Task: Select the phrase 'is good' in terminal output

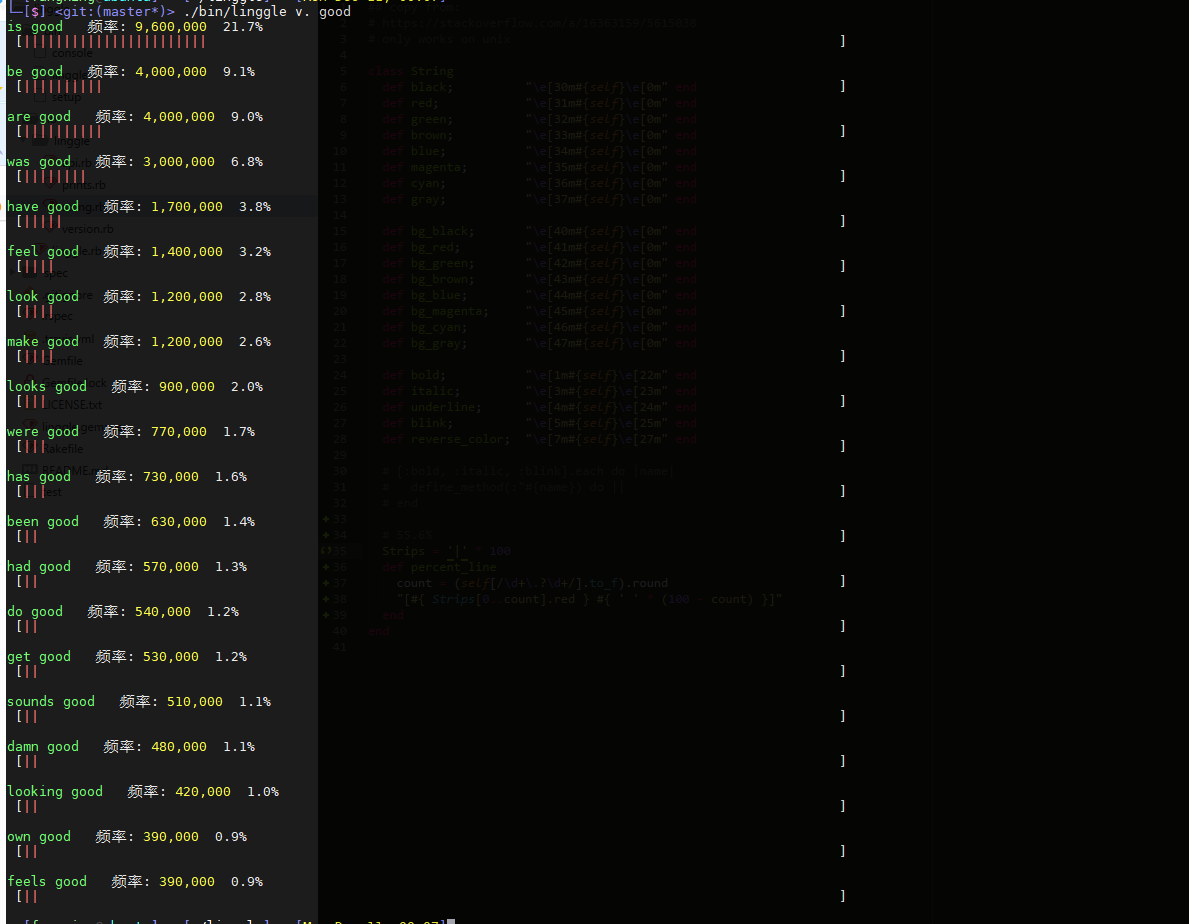Action: coord(35,27)
